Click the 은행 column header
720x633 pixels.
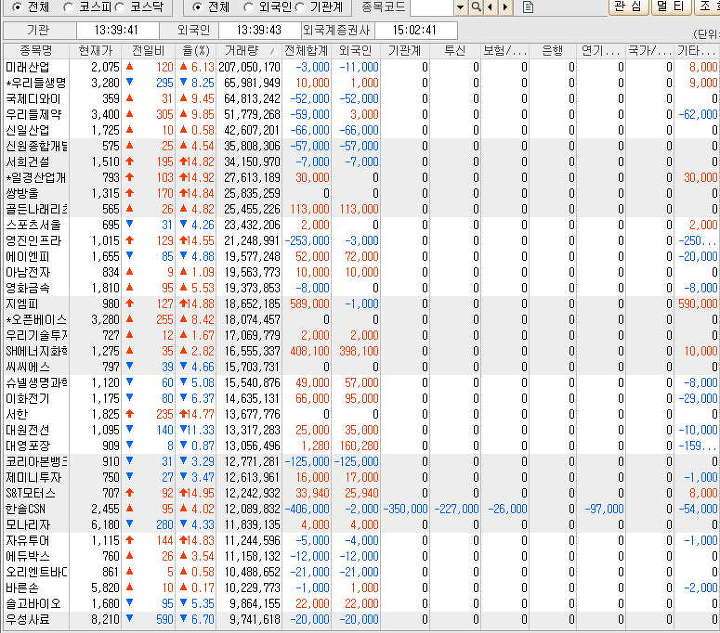pos(552,50)
